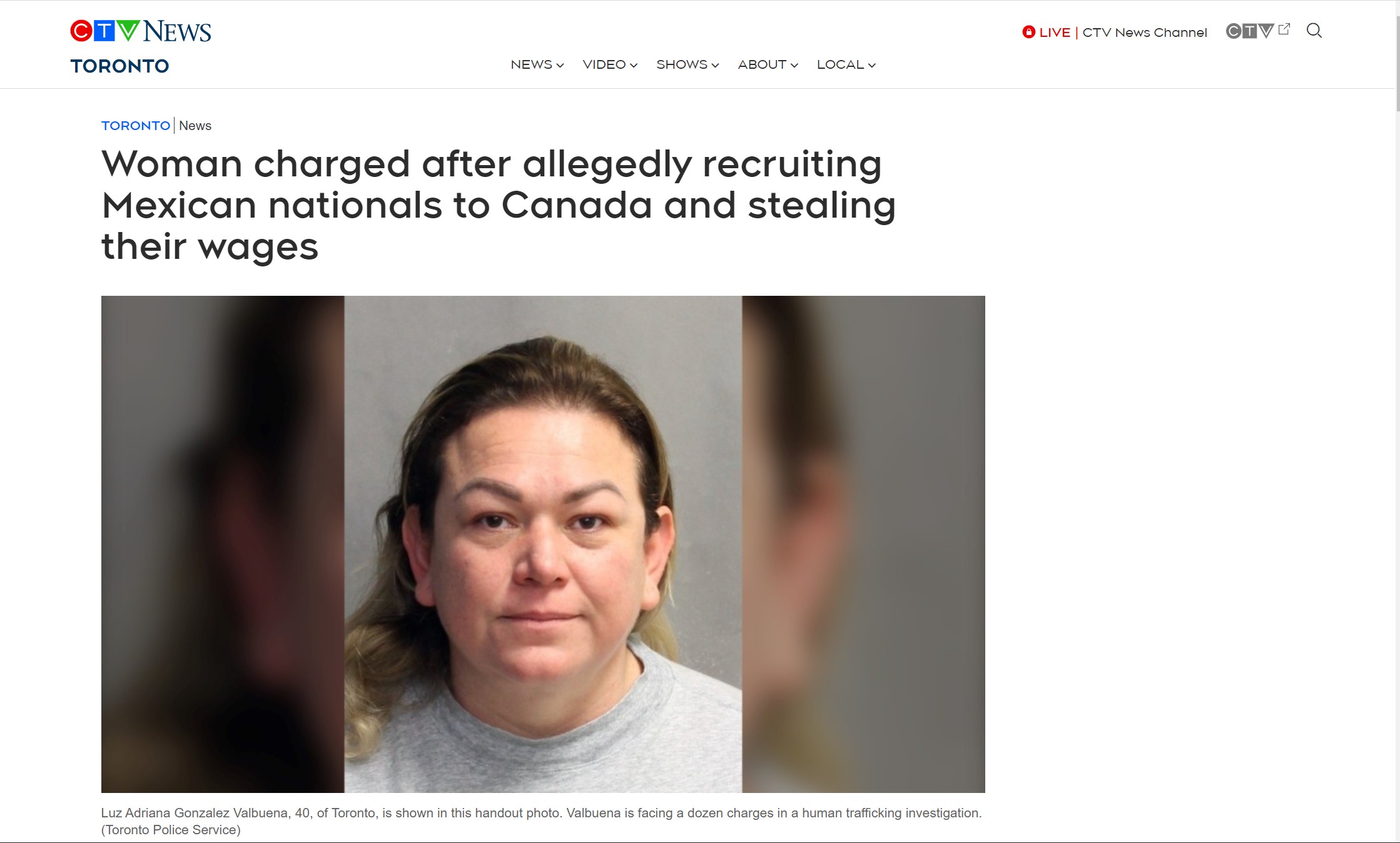Expand the VIDEO dropdown menu
1400x843 pixels.
coord(610,64)
